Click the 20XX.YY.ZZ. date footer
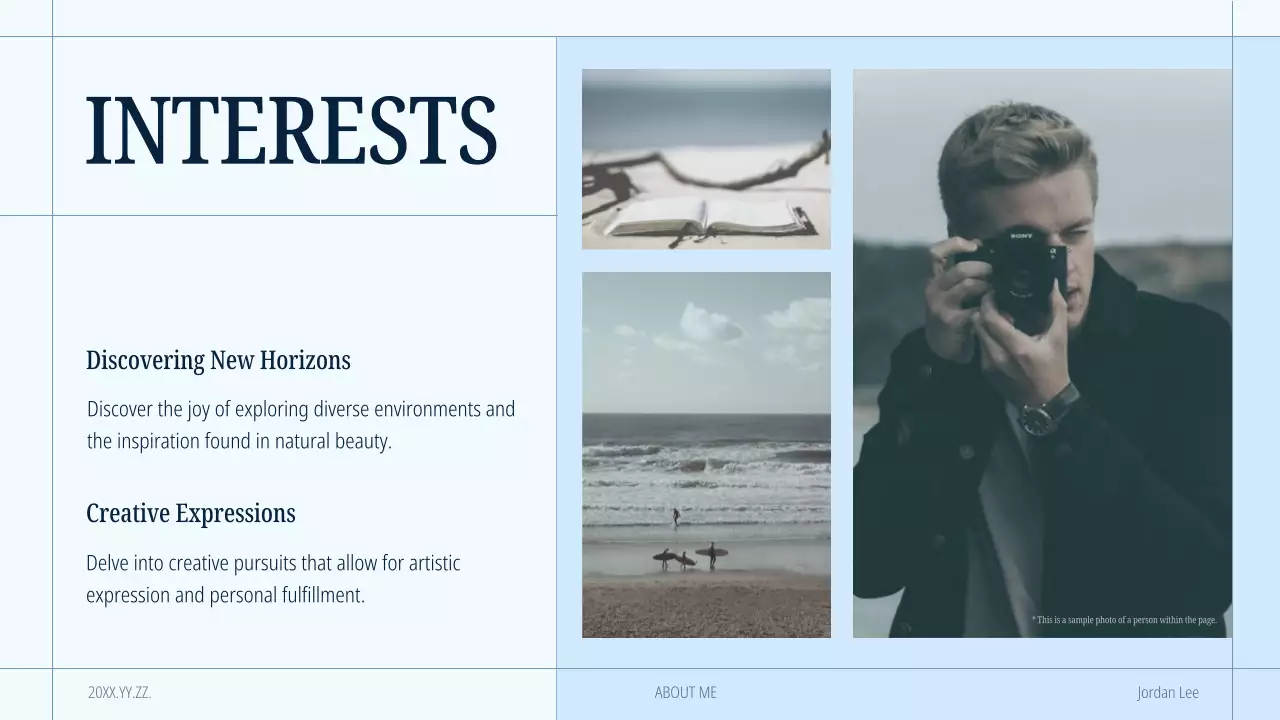 (x=119, y=692)
